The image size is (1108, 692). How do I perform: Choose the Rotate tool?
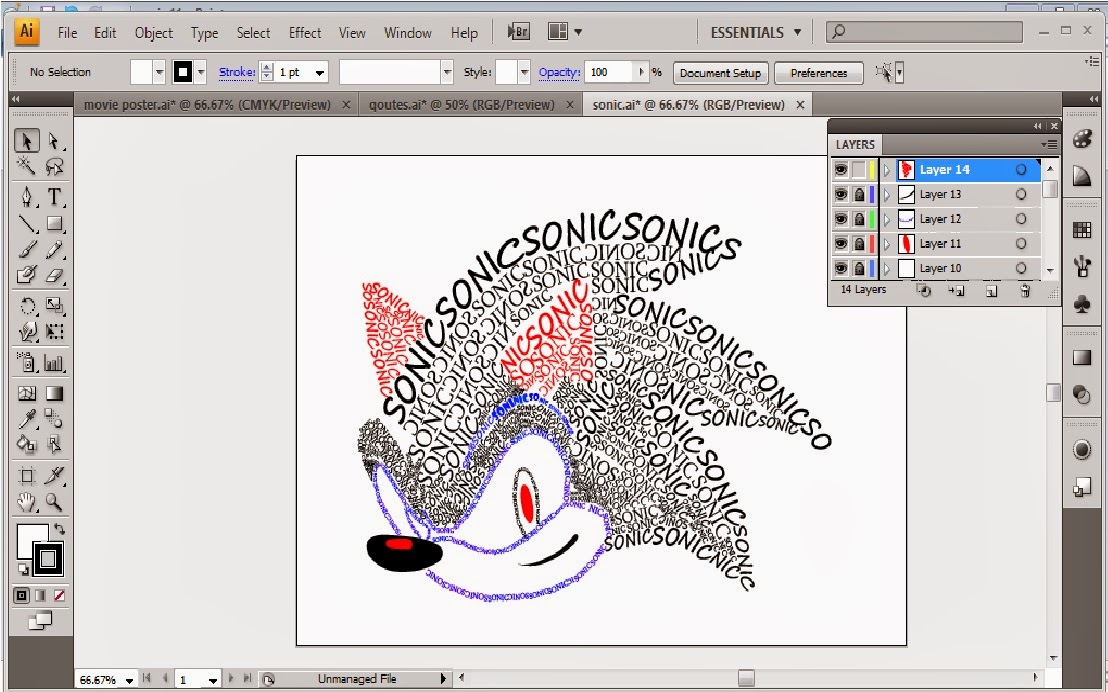tap(27, 305)
